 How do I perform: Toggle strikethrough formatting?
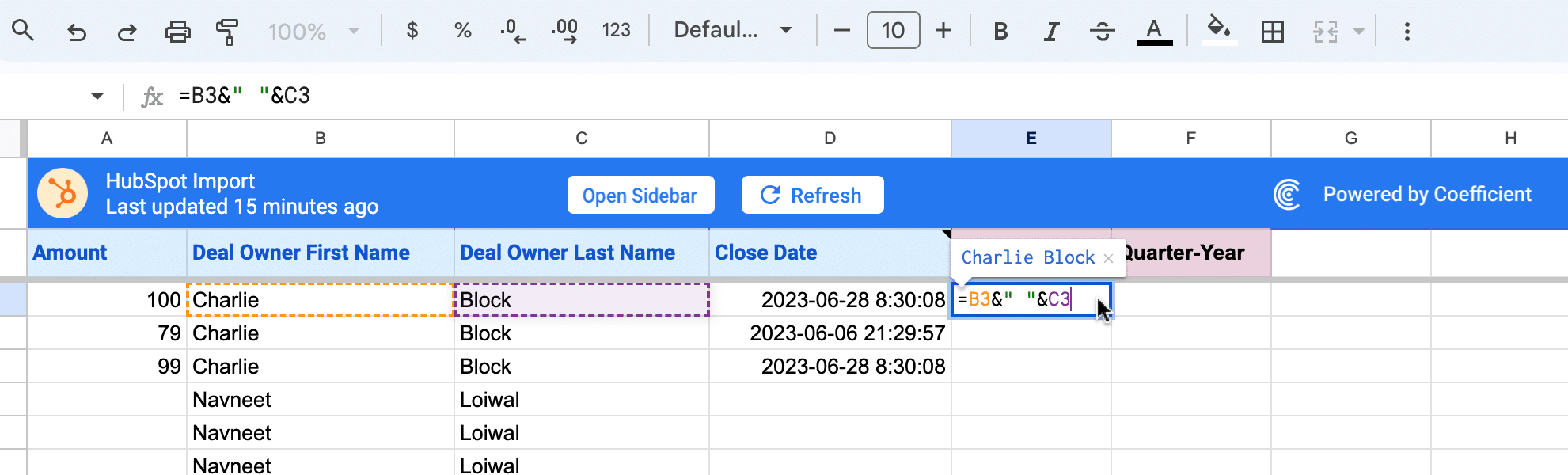(1102, 32)
